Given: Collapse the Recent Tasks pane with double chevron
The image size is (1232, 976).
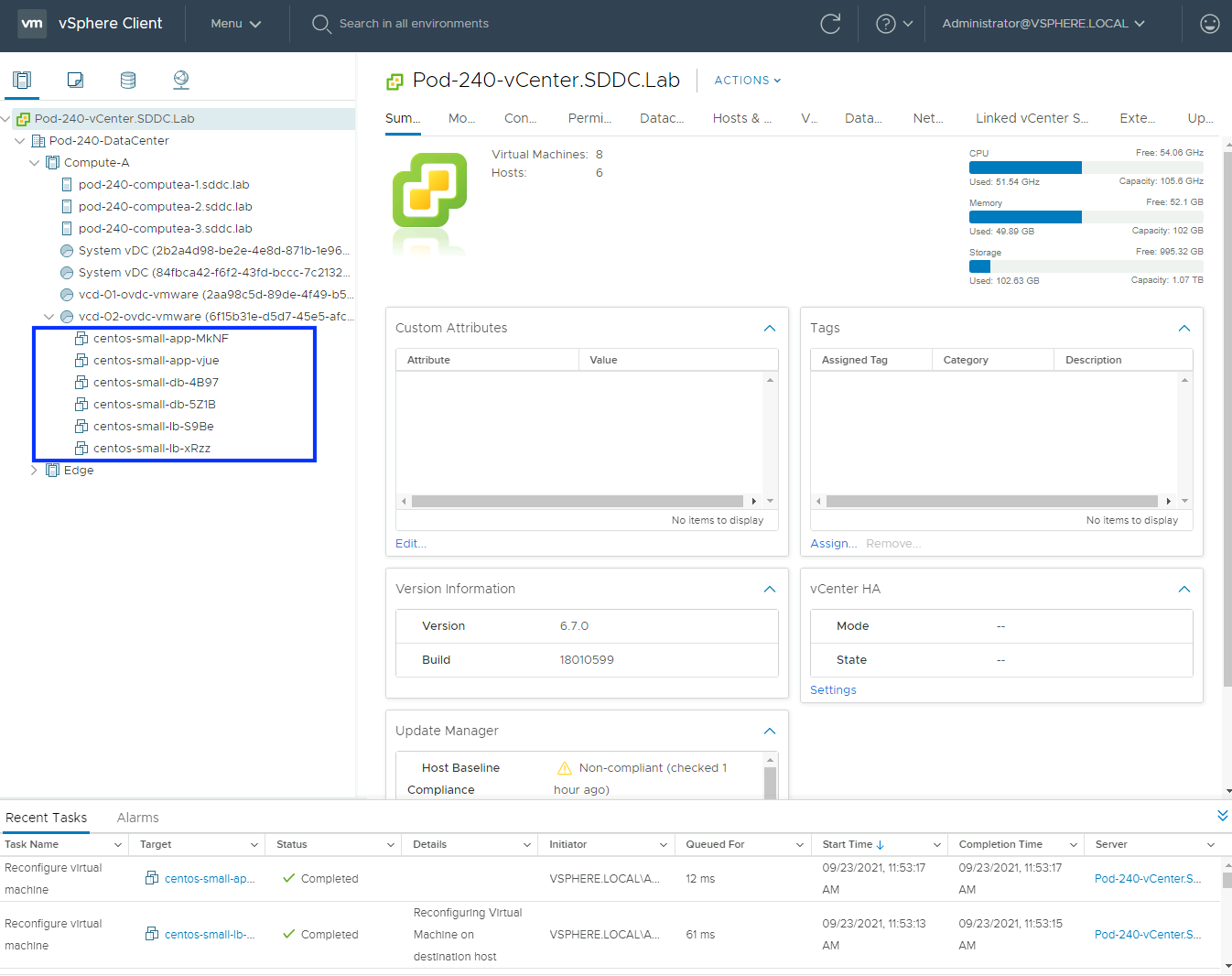Looking at the screenshot, I should (x=1222, y=815).
